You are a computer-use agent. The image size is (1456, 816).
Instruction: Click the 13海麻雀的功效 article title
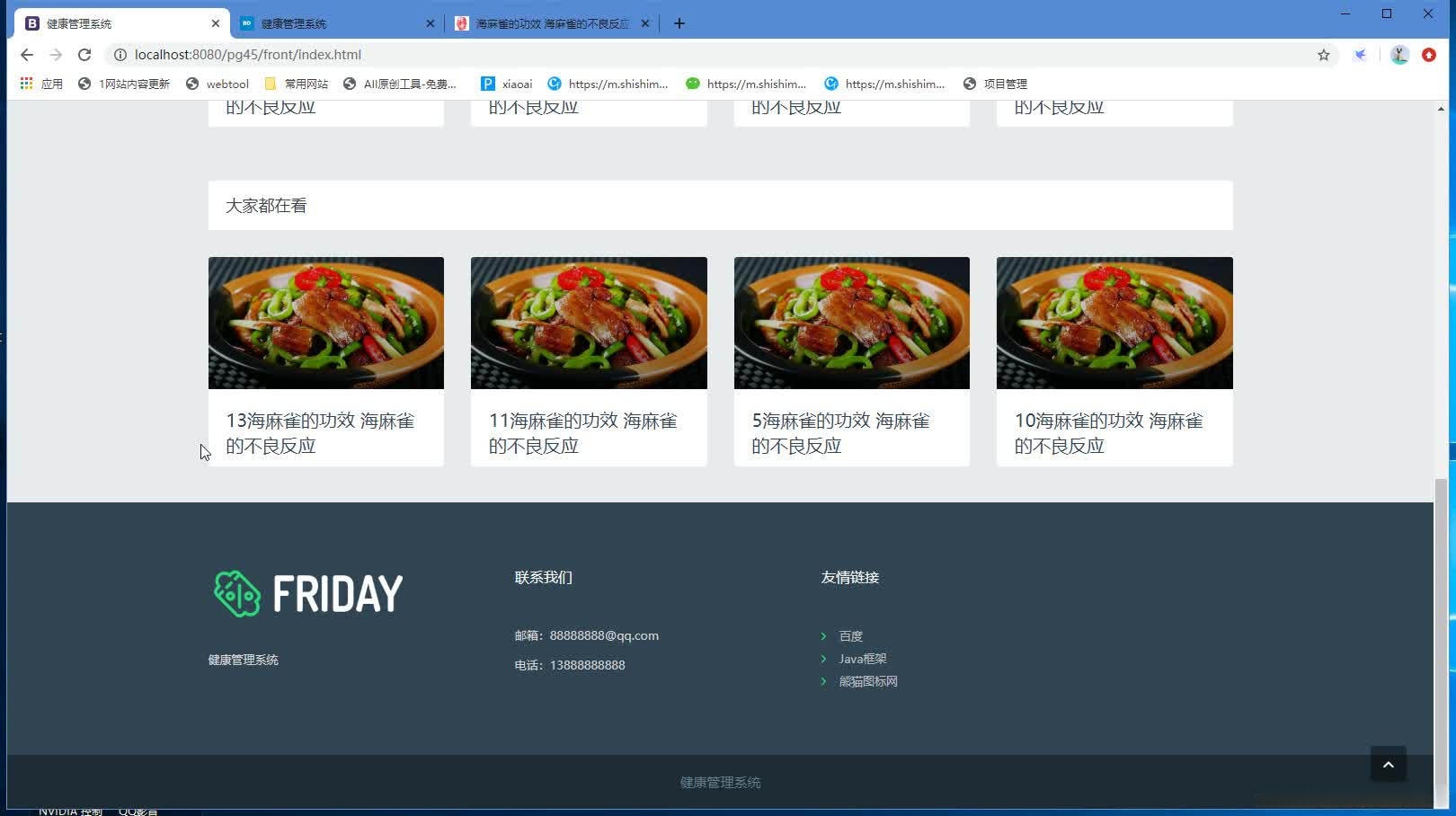[x=320, y=433]
